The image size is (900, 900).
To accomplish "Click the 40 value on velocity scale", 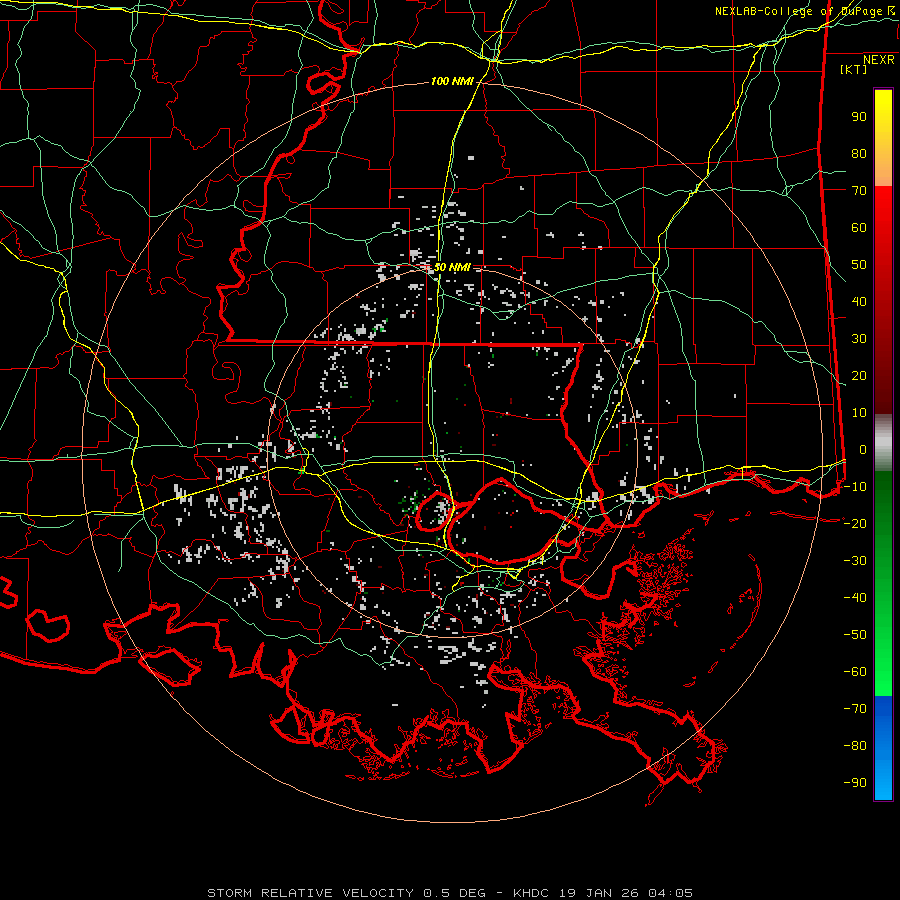I will [859, 302].
